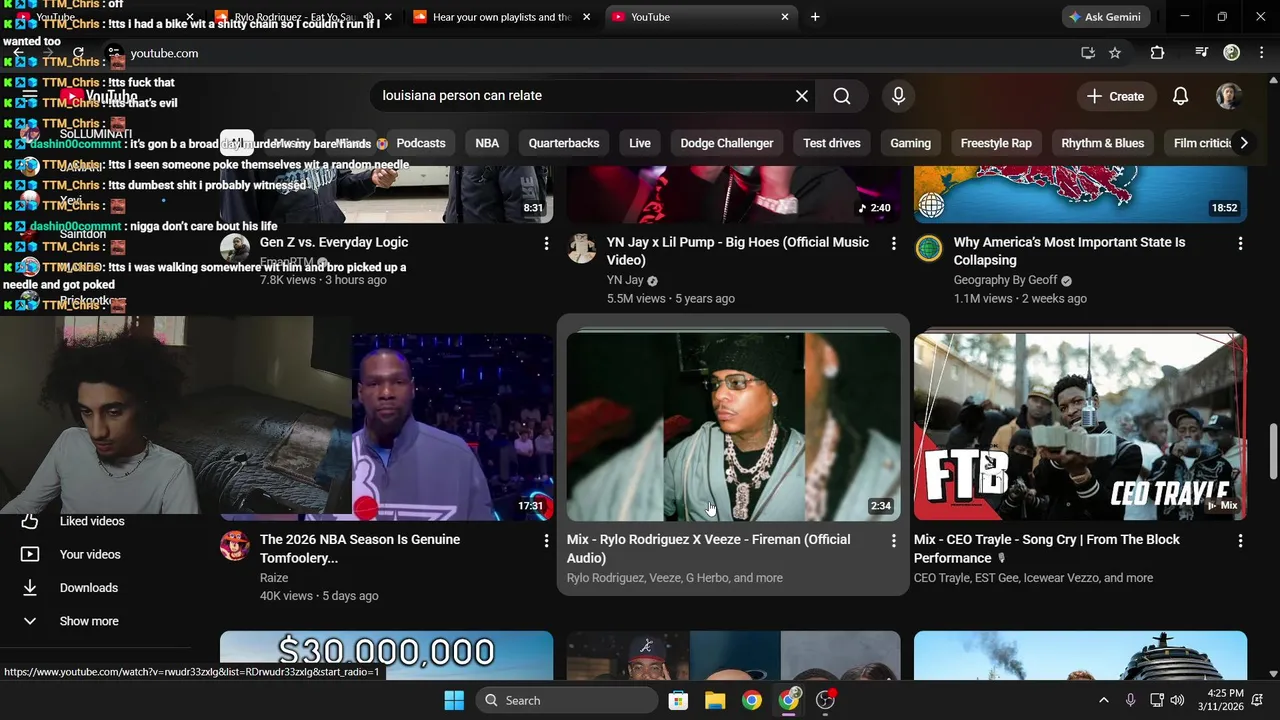Select the Gaming filter chip
The image size is (1280, 720).
(x=910, y=143)
